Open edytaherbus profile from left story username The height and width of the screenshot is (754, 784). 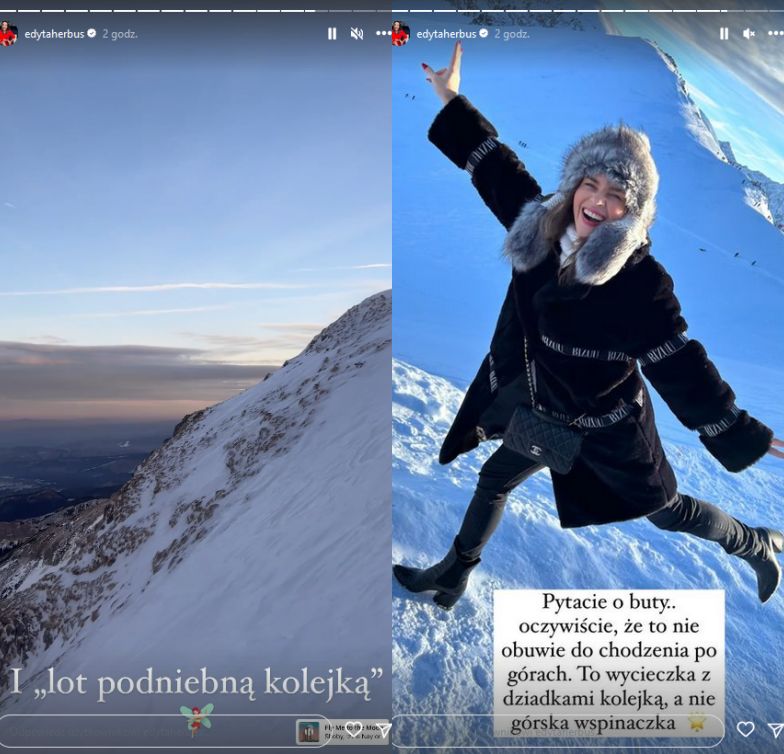point(54,34)
